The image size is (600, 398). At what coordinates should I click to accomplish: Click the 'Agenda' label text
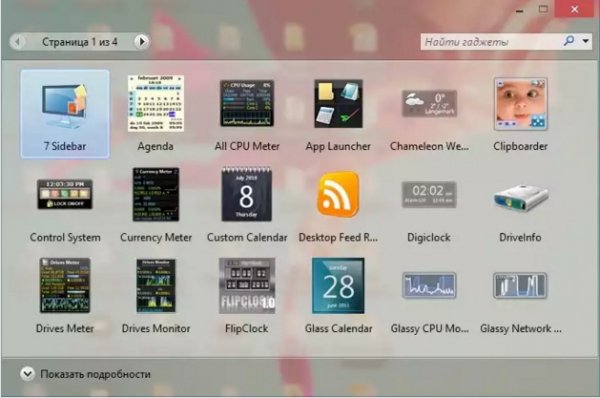pos(156,146)
